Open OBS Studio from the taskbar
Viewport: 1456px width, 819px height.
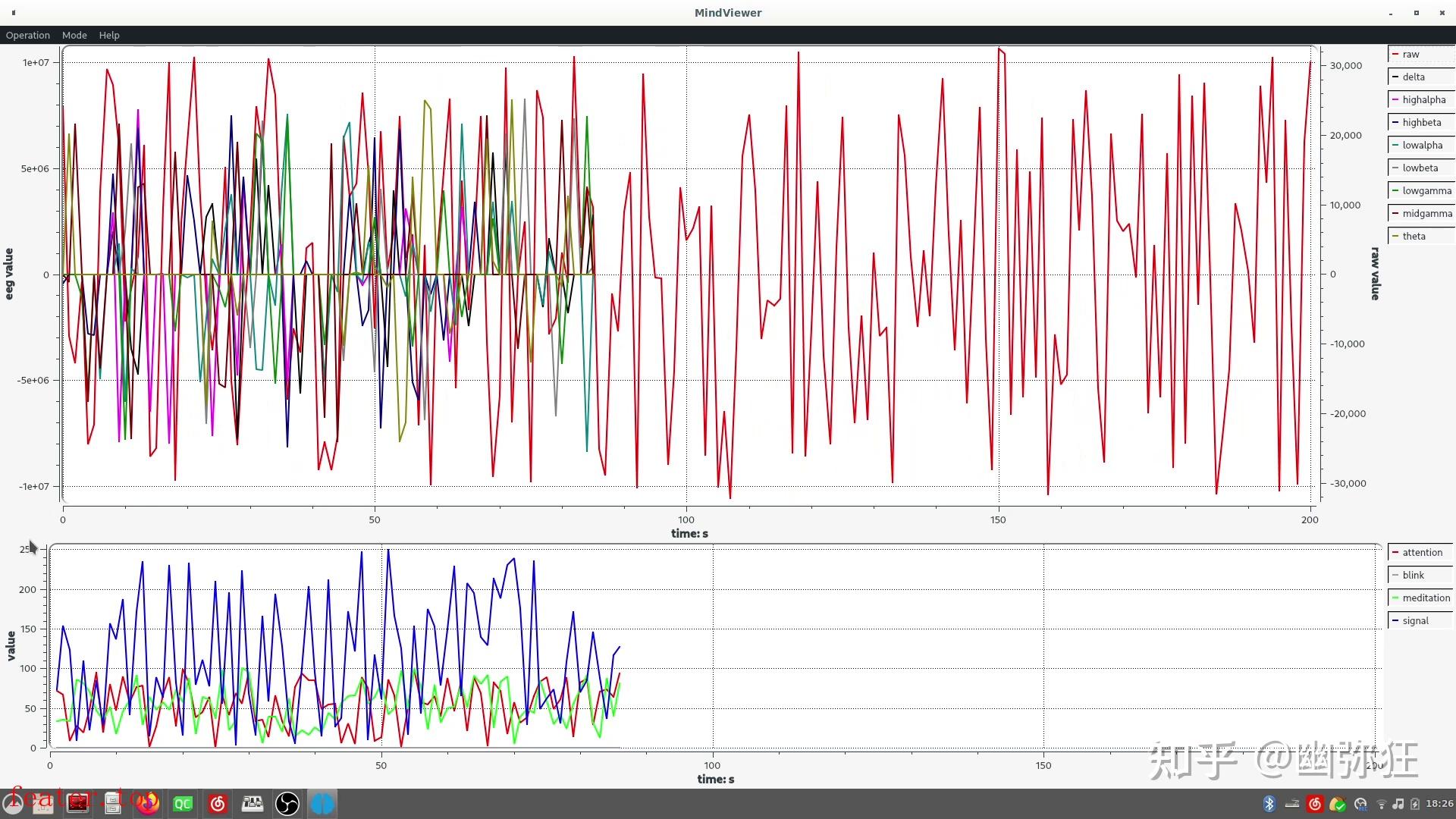(x=287, y=803)
